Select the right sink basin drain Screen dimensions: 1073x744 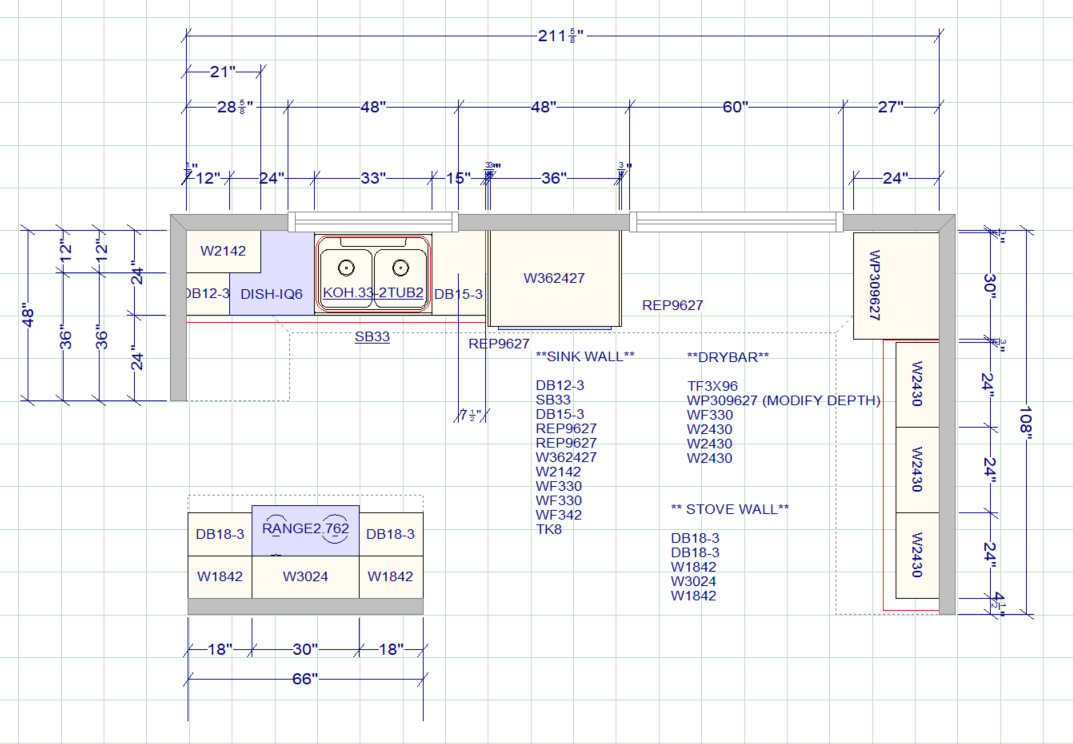(400, 268)
